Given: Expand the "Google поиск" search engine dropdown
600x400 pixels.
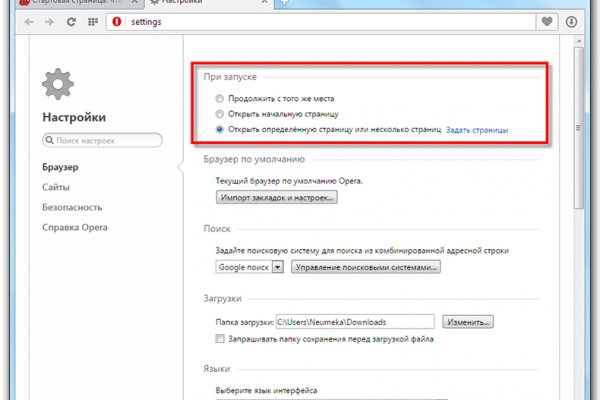Looking at the screenshot, I should pos(277,267).
